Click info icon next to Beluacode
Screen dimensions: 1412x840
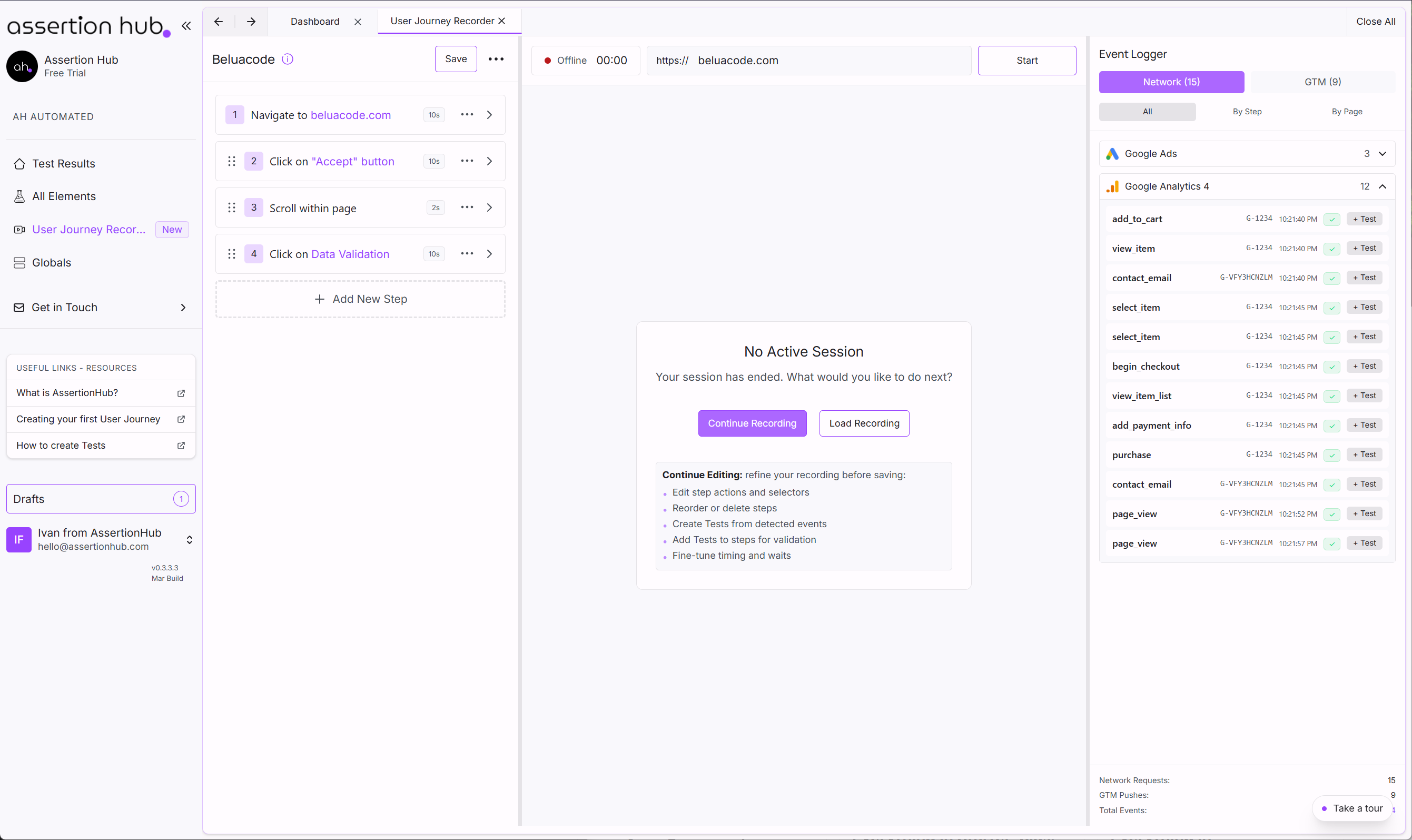pyautogui.click(x=288, y=59)
